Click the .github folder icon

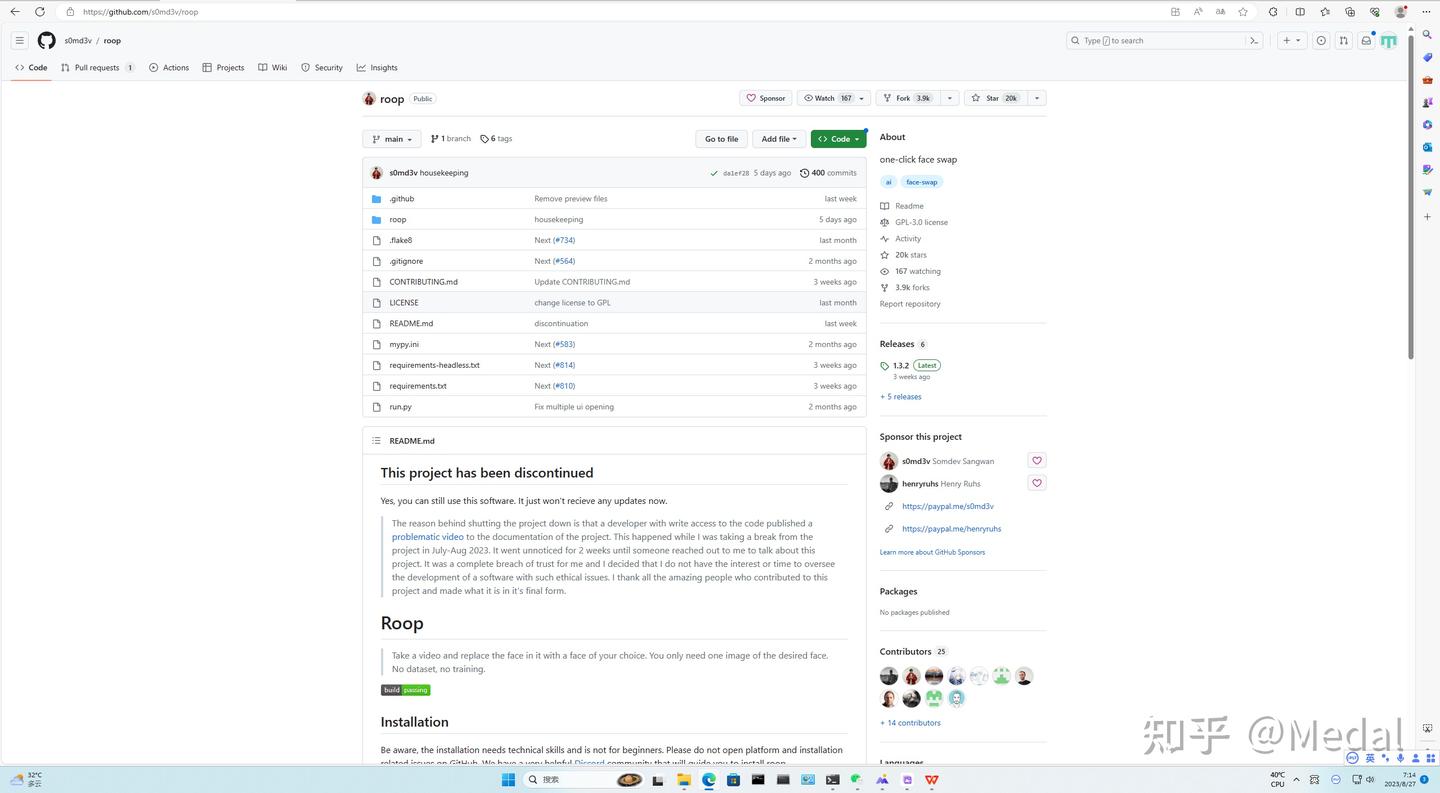[x=376, y=199]
